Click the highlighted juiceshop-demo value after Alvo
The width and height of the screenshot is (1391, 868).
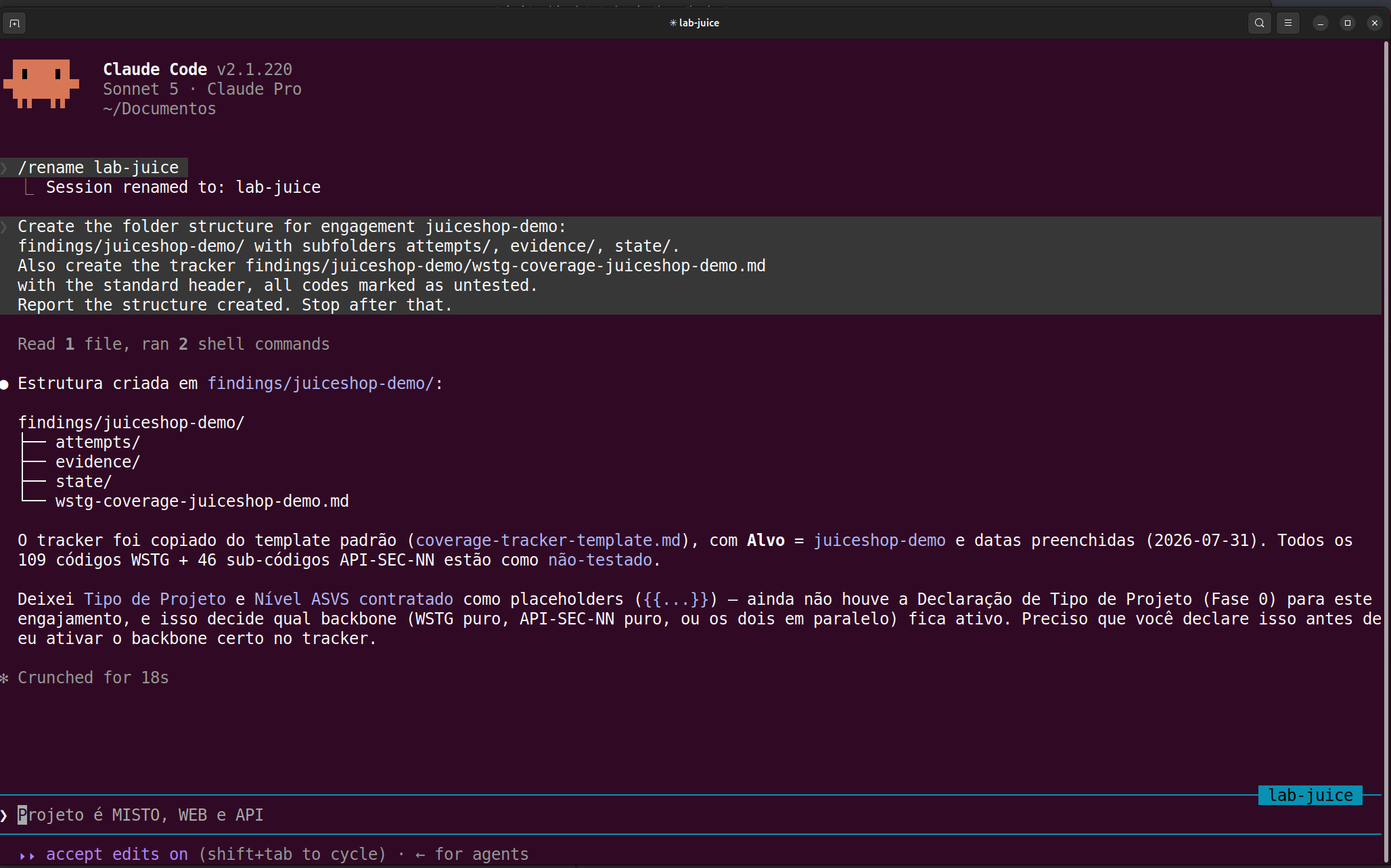[880, 541]
